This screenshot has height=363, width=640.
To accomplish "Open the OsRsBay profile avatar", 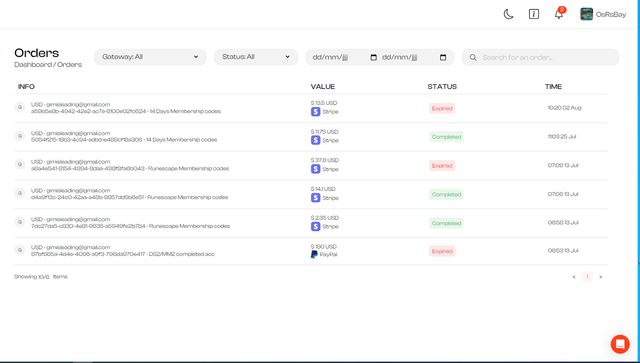I will (x=587, y=14).
